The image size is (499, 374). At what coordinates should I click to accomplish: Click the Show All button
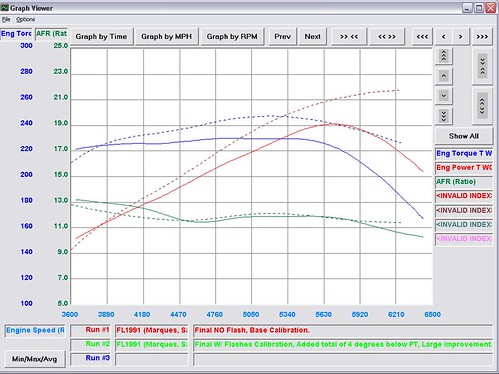click(464, 136)
